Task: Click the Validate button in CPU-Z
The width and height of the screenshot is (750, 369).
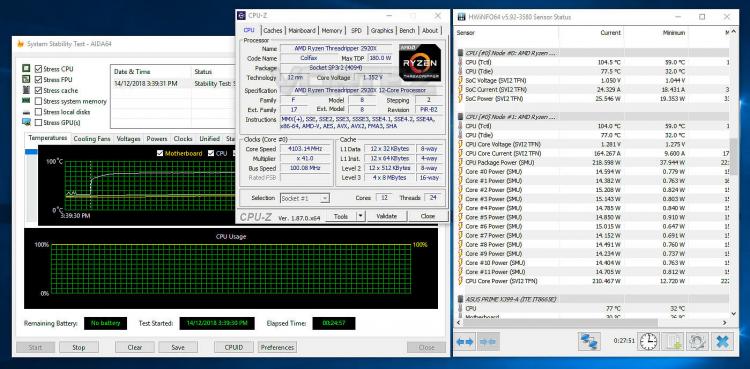Action: 386,216
